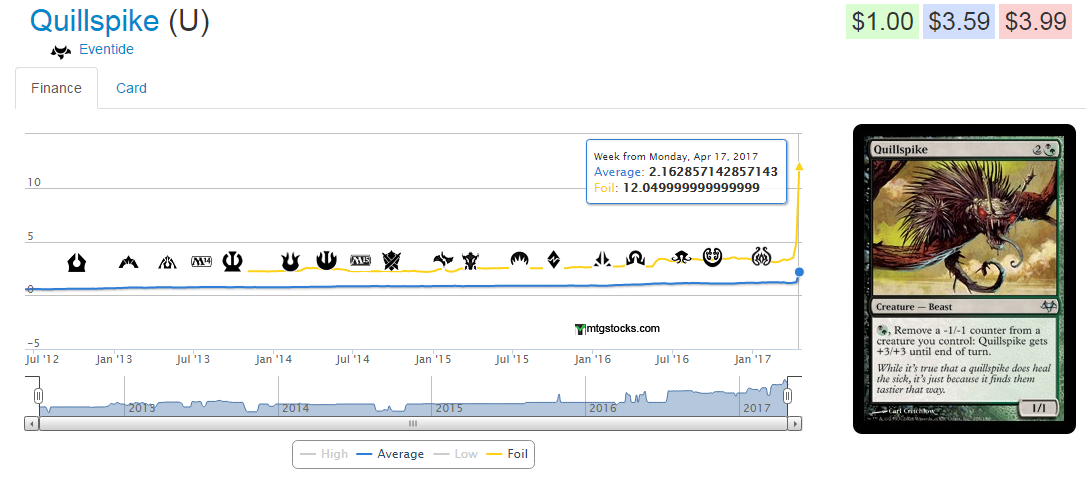Click the 2015 label in the navigator
The height and width of the screenshot is (479, 1086).
(449, 408)
